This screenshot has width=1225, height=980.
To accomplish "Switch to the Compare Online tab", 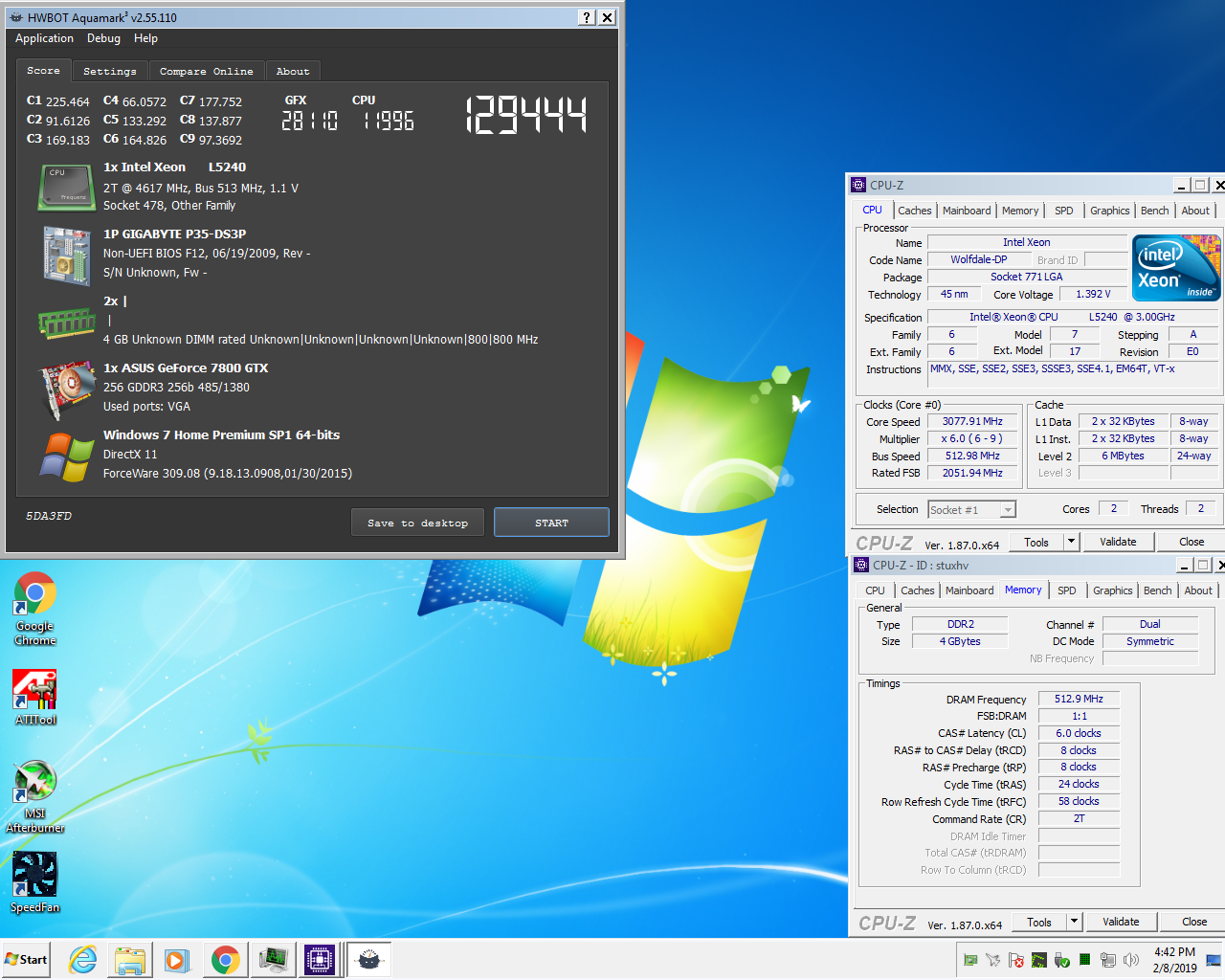I will point(206,71).
